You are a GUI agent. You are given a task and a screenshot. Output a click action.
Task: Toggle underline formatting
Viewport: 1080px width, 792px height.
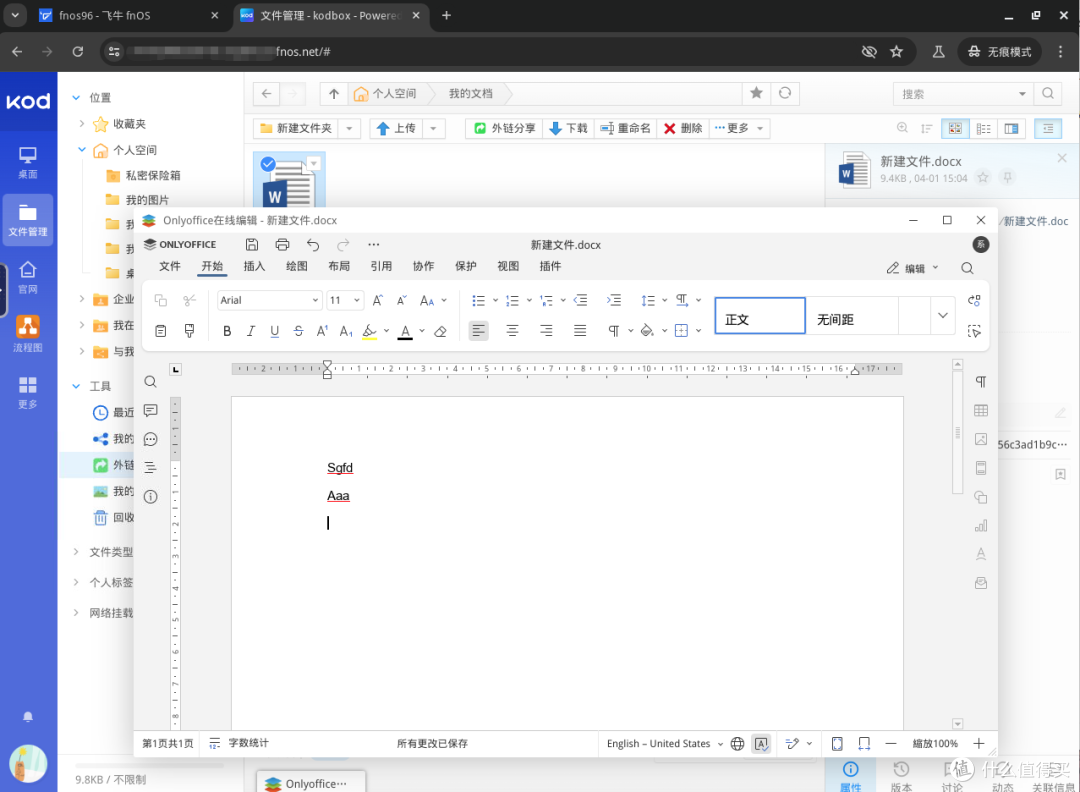(274, 331)
